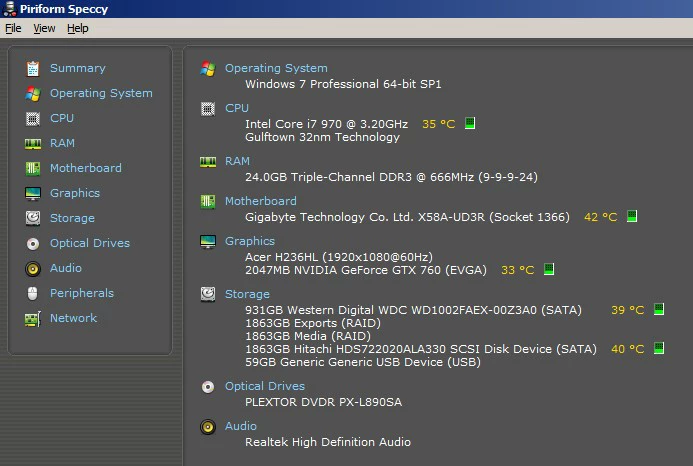
Task: Select the Gigabyte X58A-UD3R motherboard text
Action: (407, 217)
